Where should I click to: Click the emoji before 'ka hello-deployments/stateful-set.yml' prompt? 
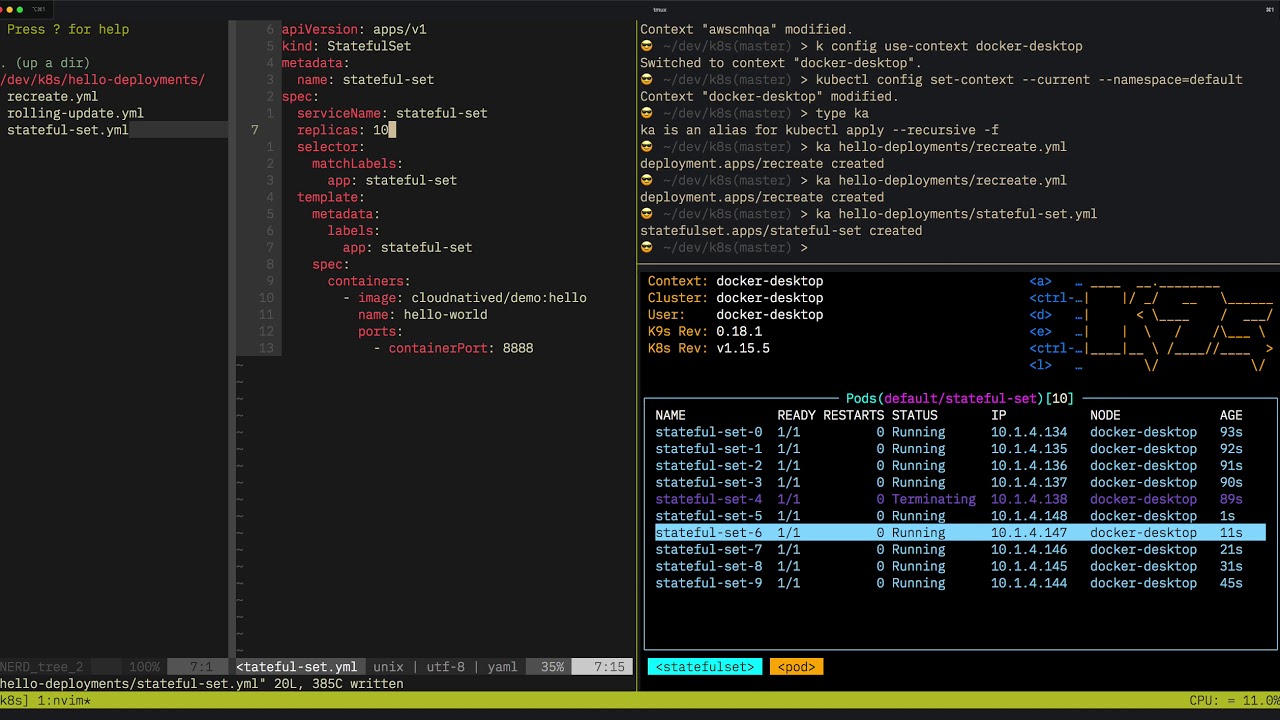[x=647, y=214]
